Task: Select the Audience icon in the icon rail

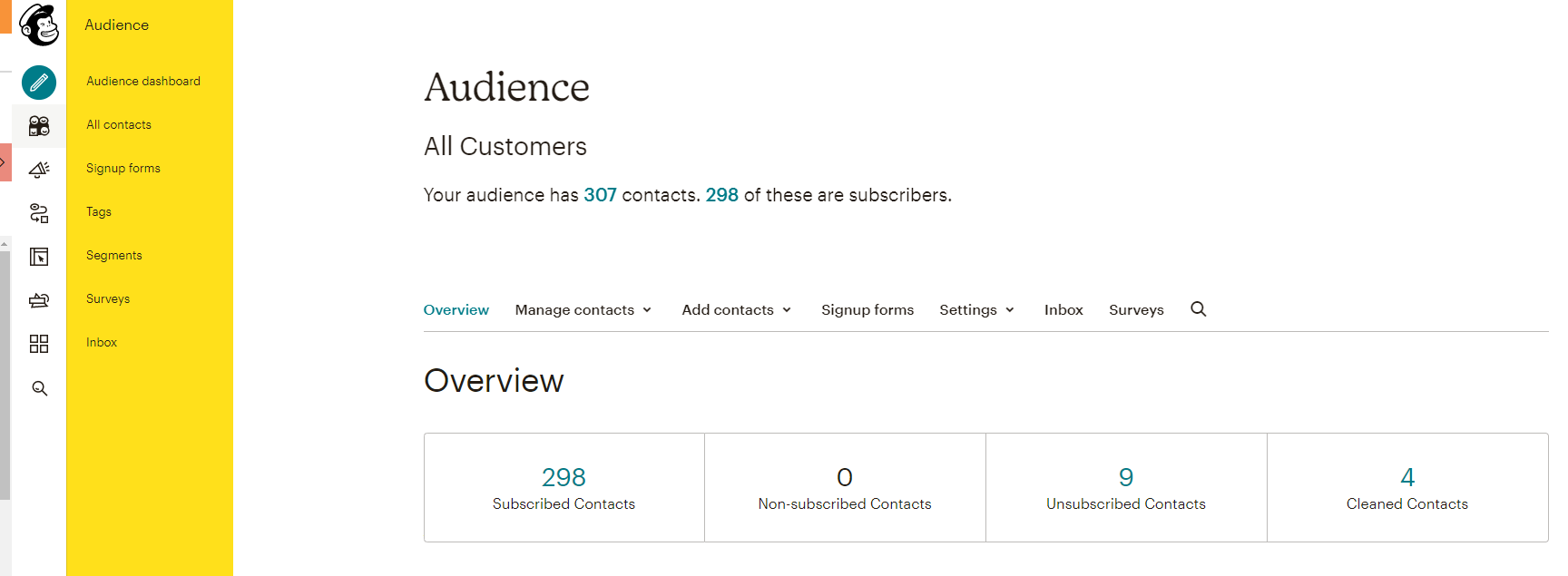Action: tap(39, 126)
